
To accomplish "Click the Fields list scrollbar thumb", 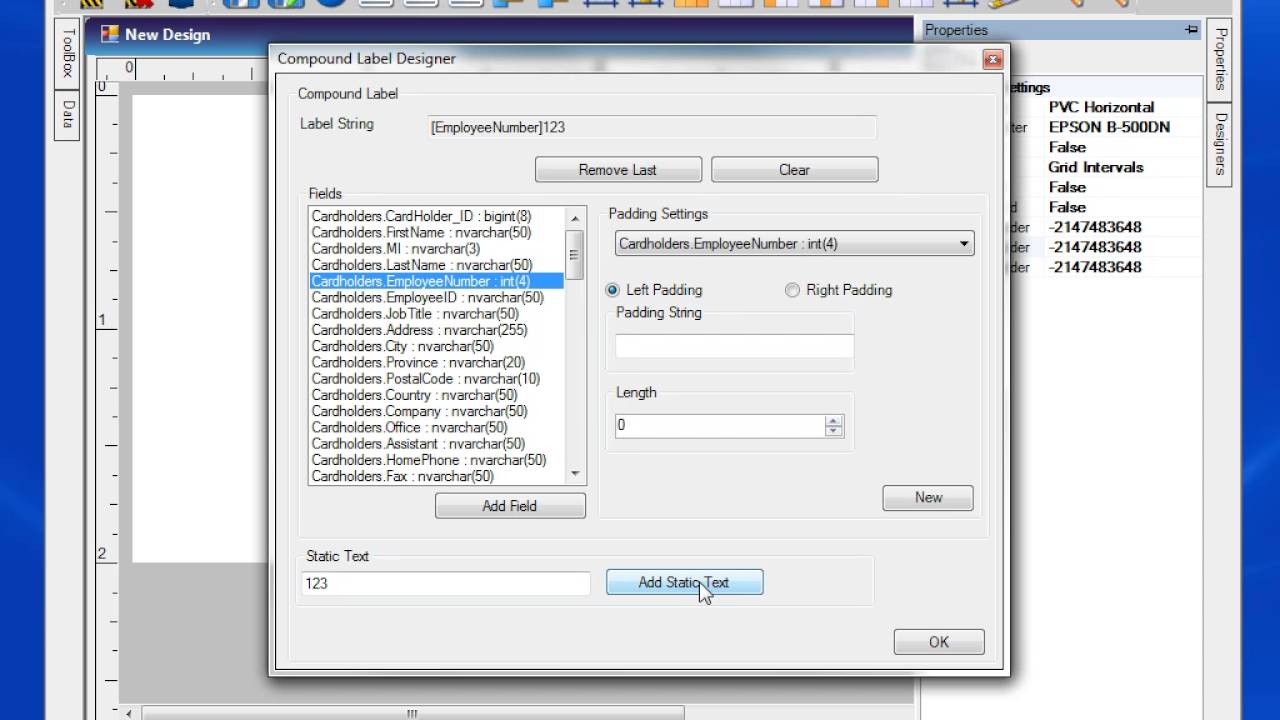I will [574, 254].
